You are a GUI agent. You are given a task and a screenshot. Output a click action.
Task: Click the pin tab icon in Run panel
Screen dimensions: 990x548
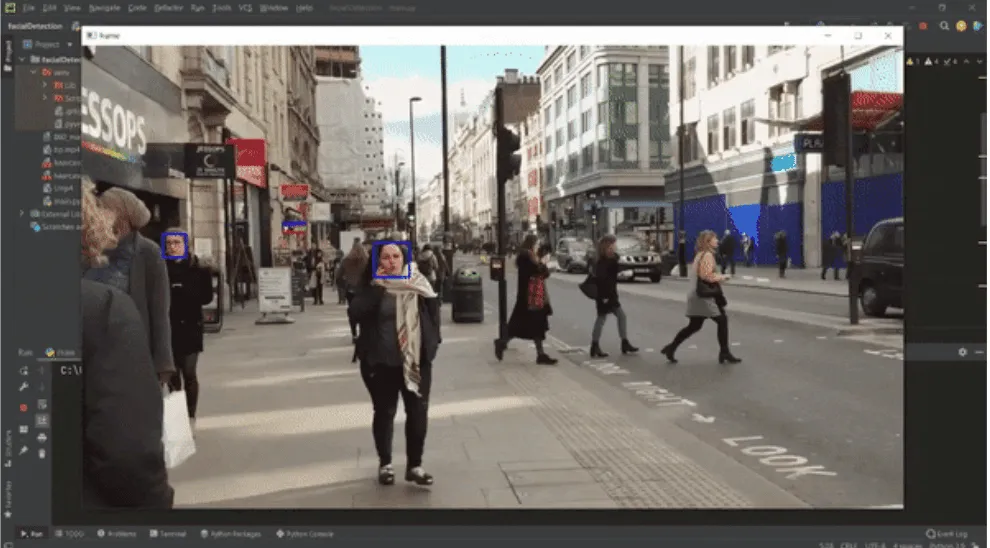(24, 453)
